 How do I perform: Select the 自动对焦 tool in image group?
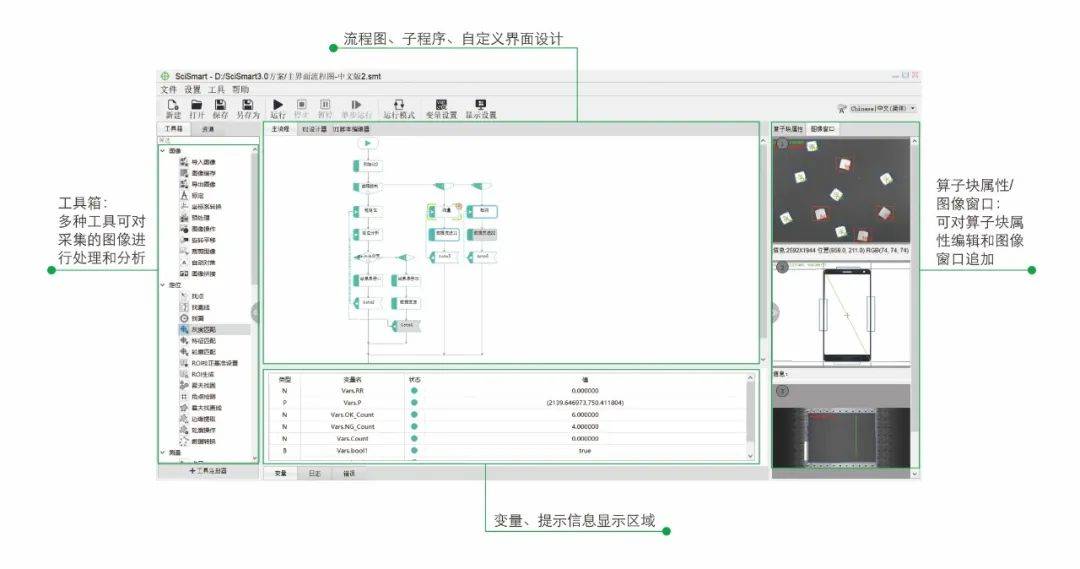pos(198,262)
